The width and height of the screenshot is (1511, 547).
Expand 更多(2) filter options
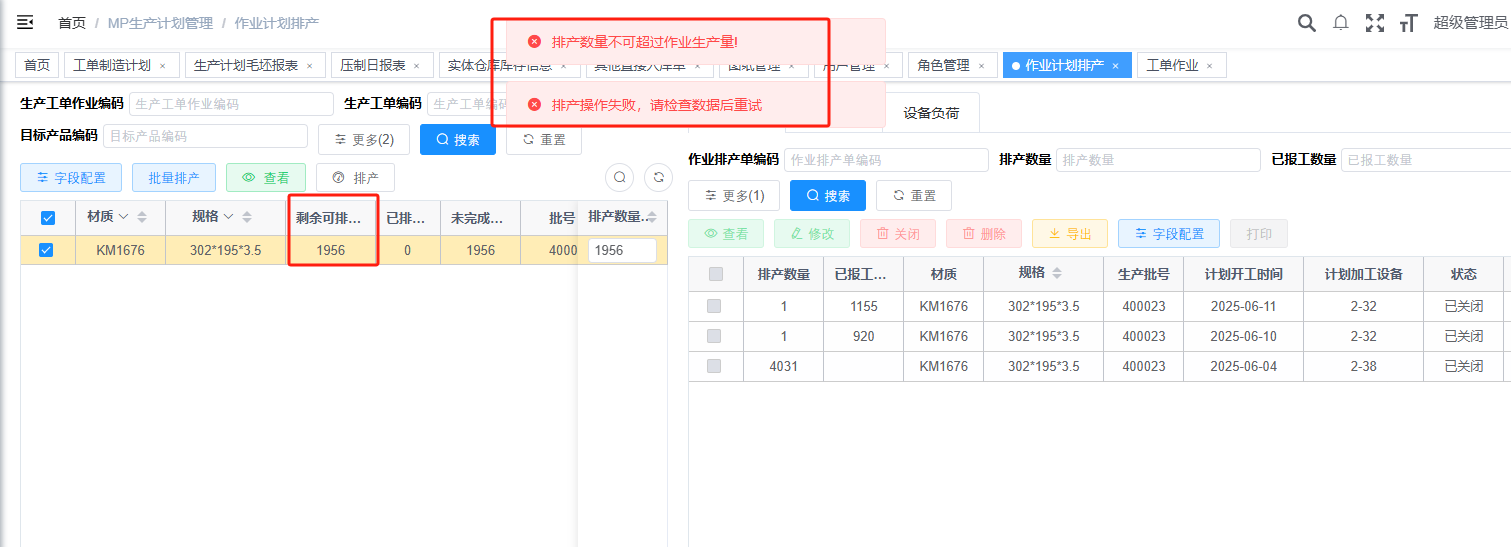364,140
